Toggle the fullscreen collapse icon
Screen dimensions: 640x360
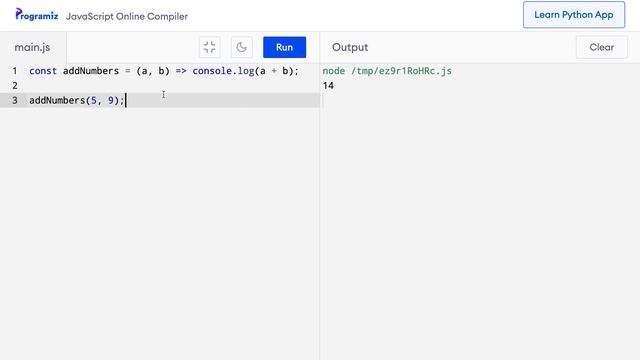pyautogui.click(x=209, y=47)
